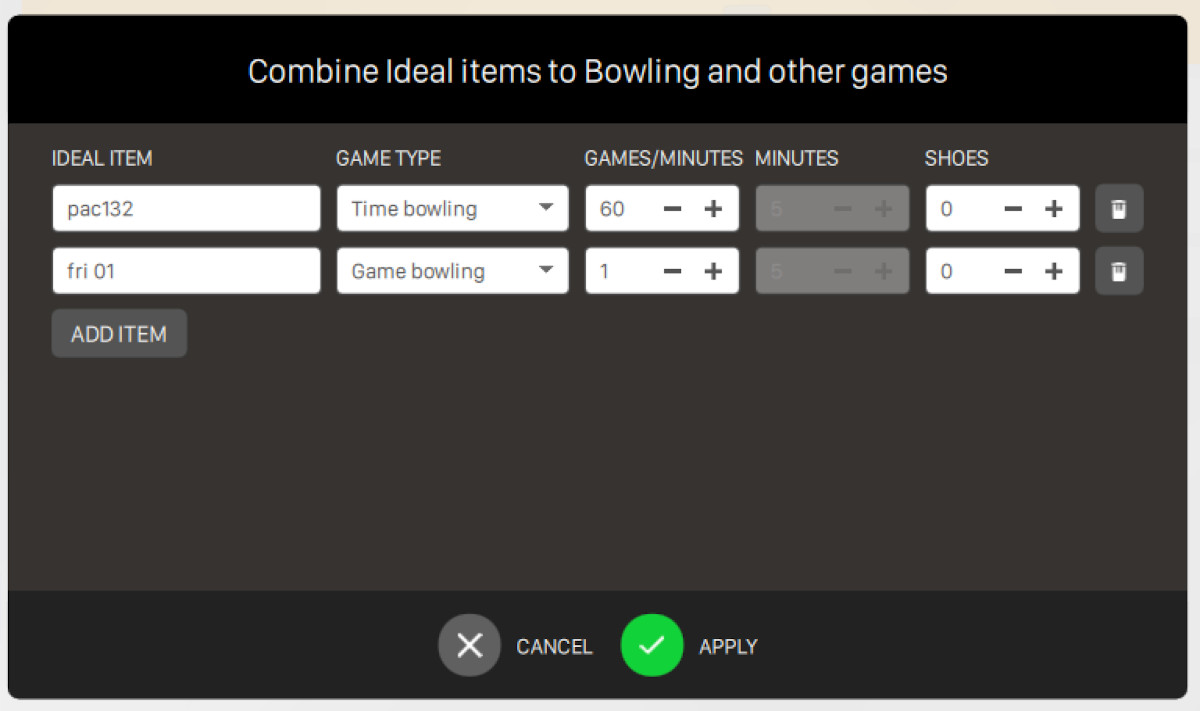Click the games value 1 field
Image resolution: width=1200 pixels, height=711 pixels.
pyautogui.click(x=618, y=271)
